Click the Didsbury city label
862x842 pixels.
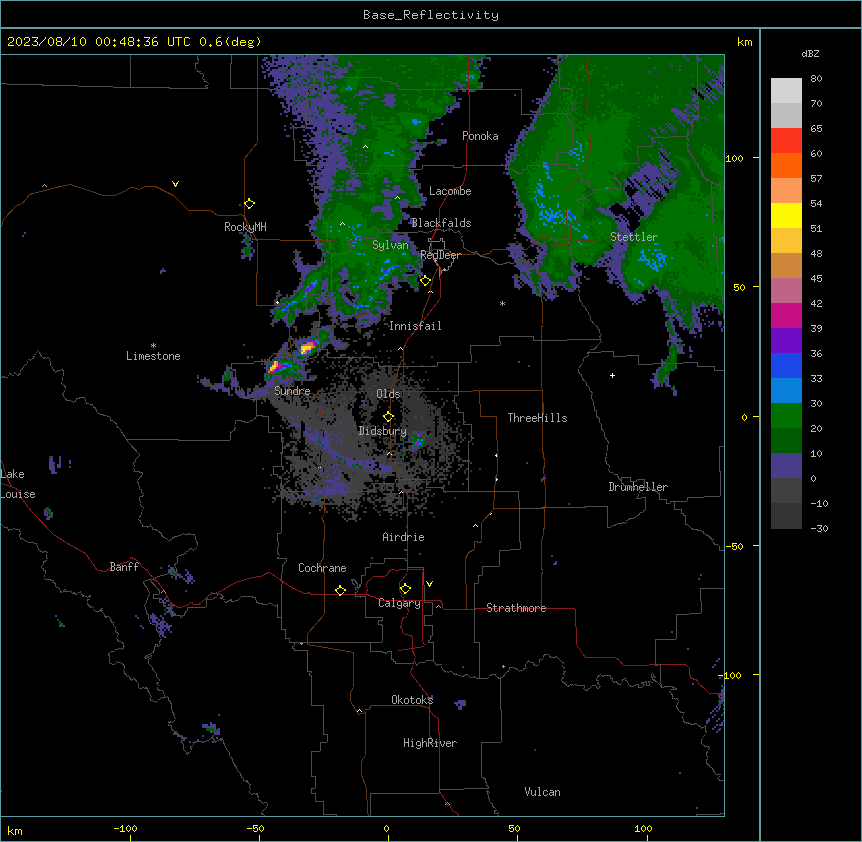tap(383, 431)
